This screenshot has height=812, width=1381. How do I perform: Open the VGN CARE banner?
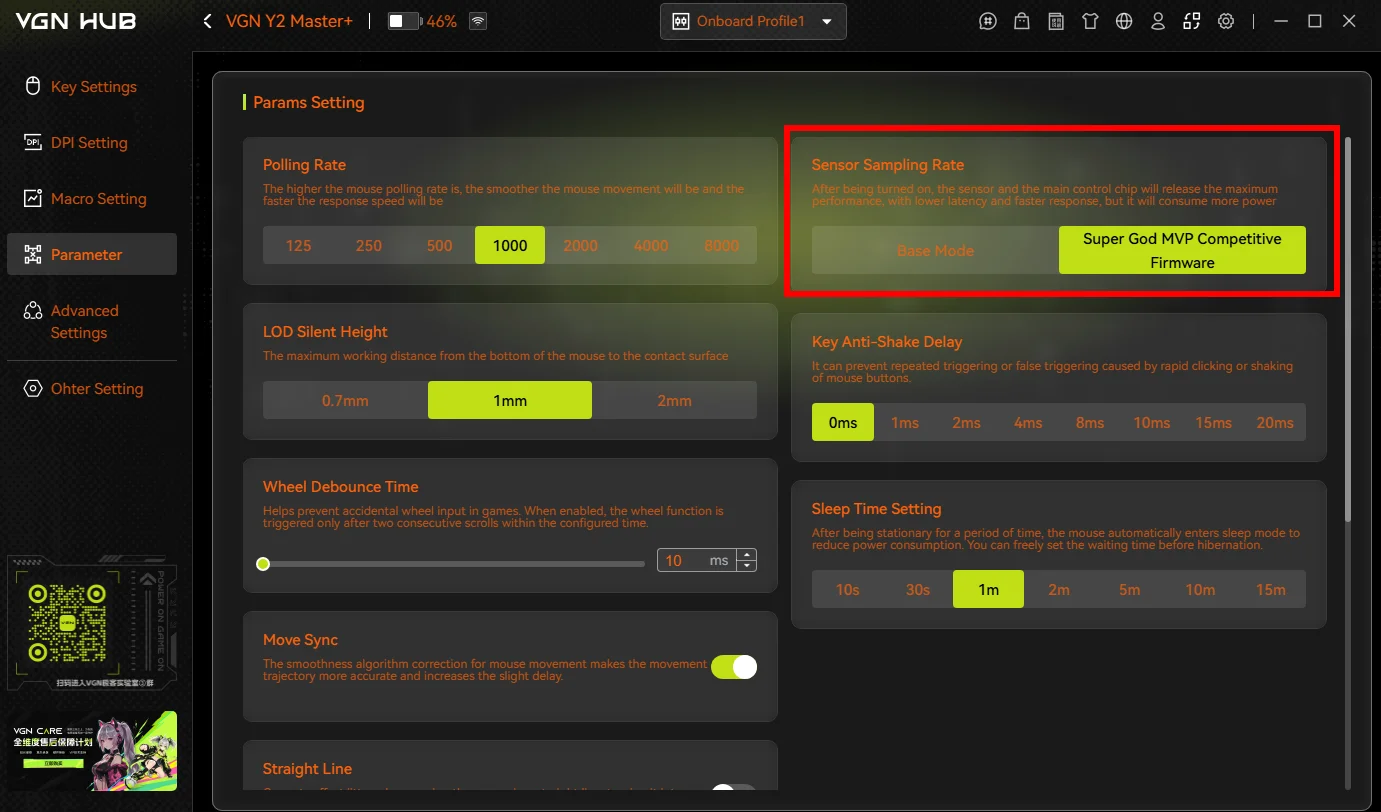click(x=92, y=751)
